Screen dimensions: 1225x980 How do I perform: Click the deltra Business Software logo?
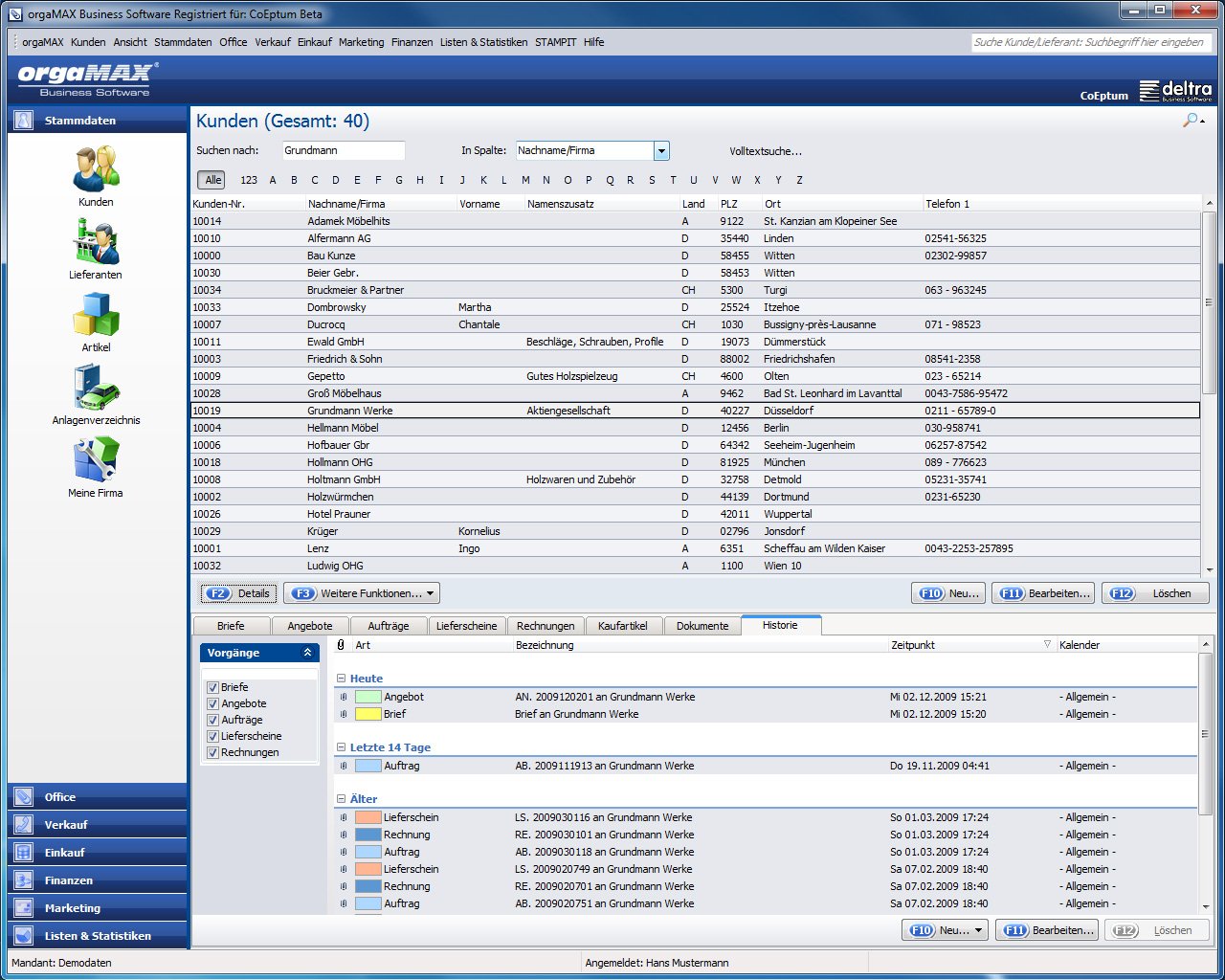1176,91
